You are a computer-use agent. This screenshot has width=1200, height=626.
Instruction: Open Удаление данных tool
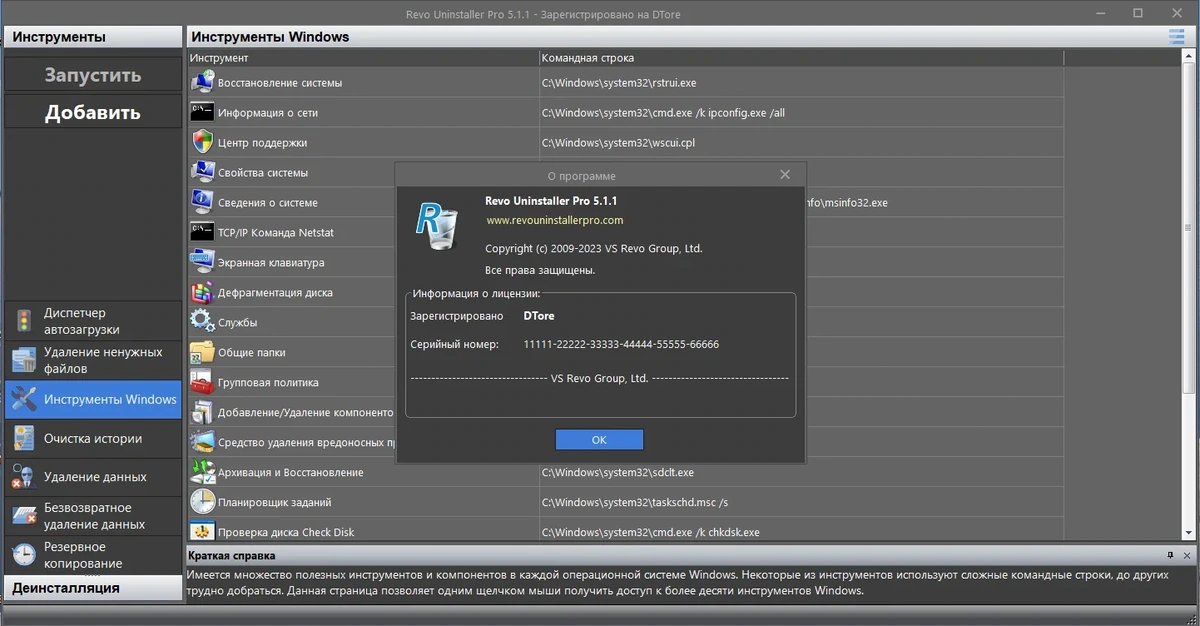click(92, 477)
